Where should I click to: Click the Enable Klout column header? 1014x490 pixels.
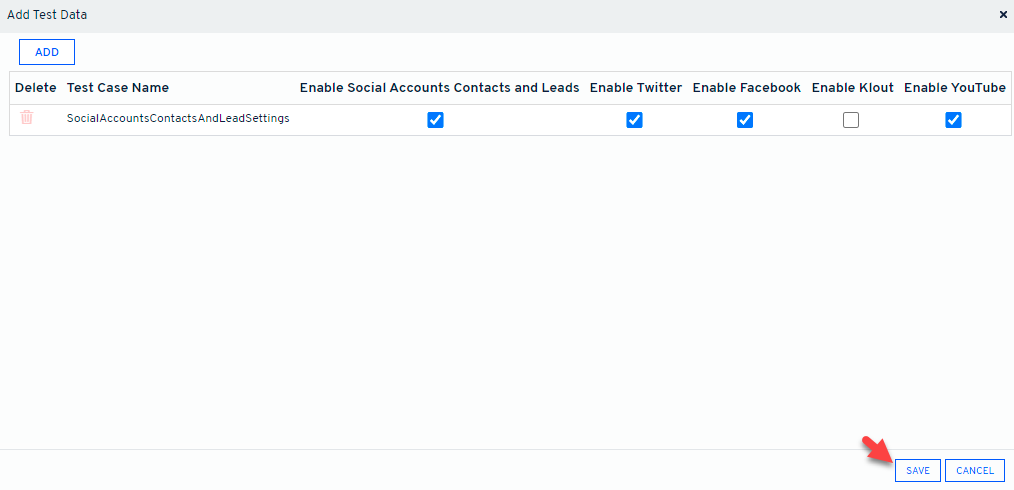[x=852, y=88]
